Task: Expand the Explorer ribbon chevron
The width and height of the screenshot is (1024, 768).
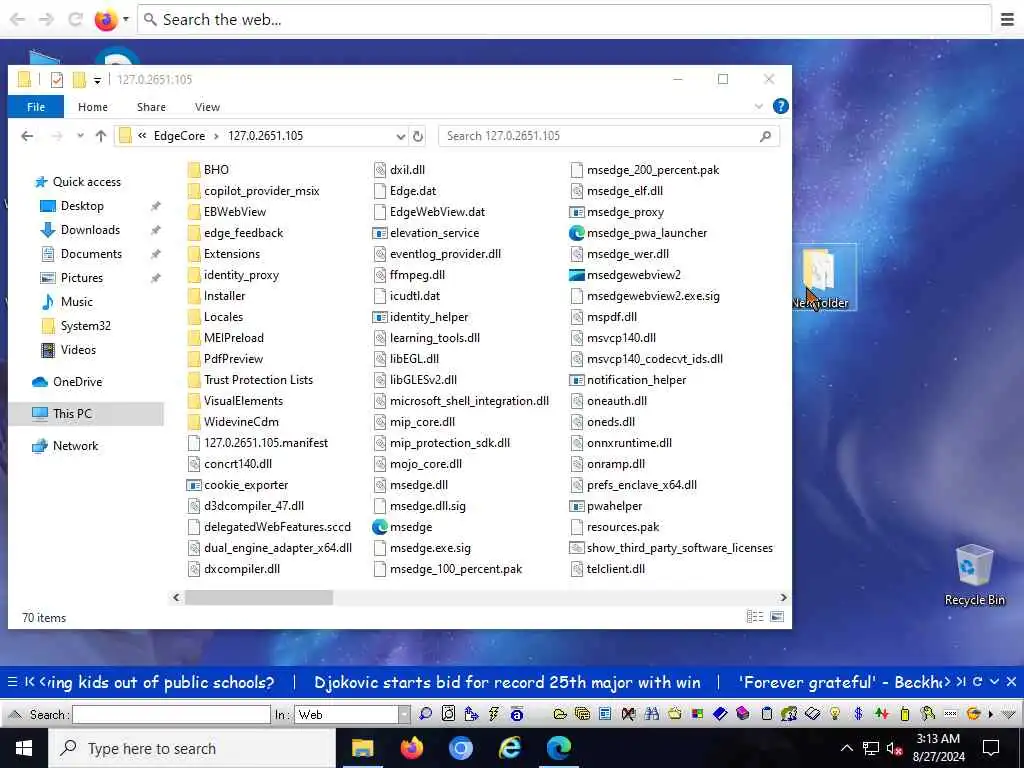Action: (758, 106)
